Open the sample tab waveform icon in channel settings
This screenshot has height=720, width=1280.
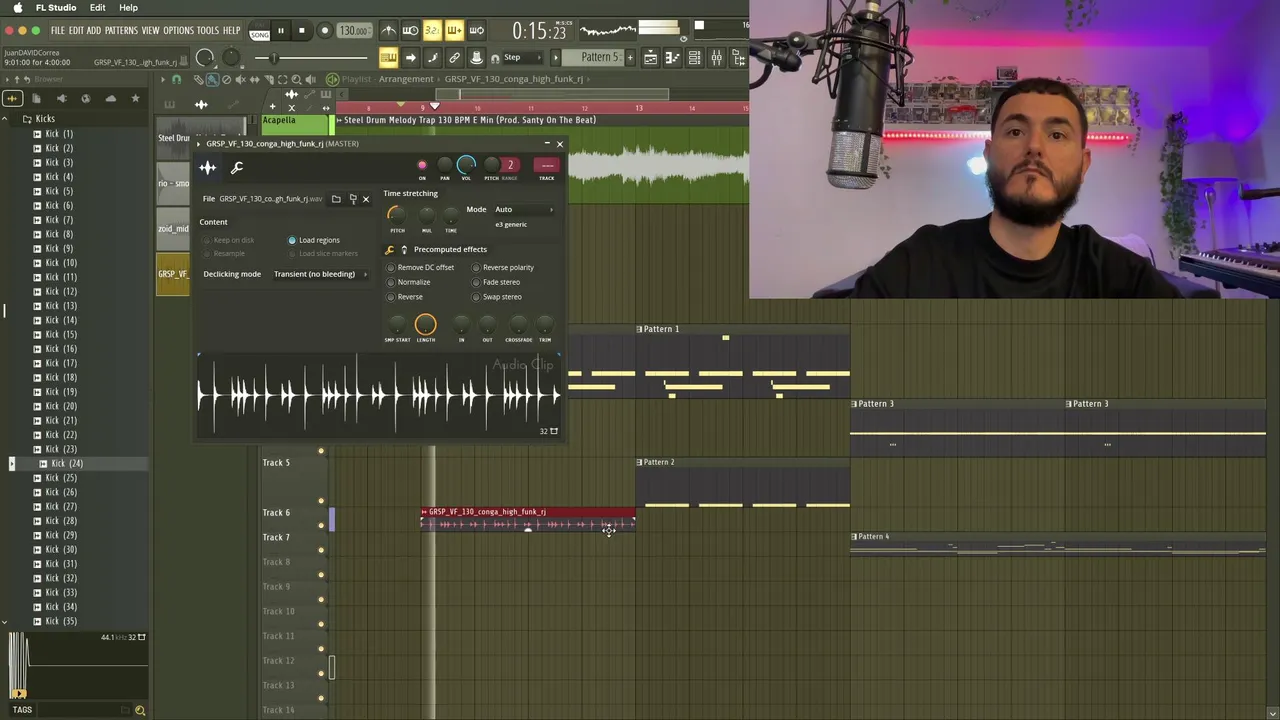pos(208,168)
